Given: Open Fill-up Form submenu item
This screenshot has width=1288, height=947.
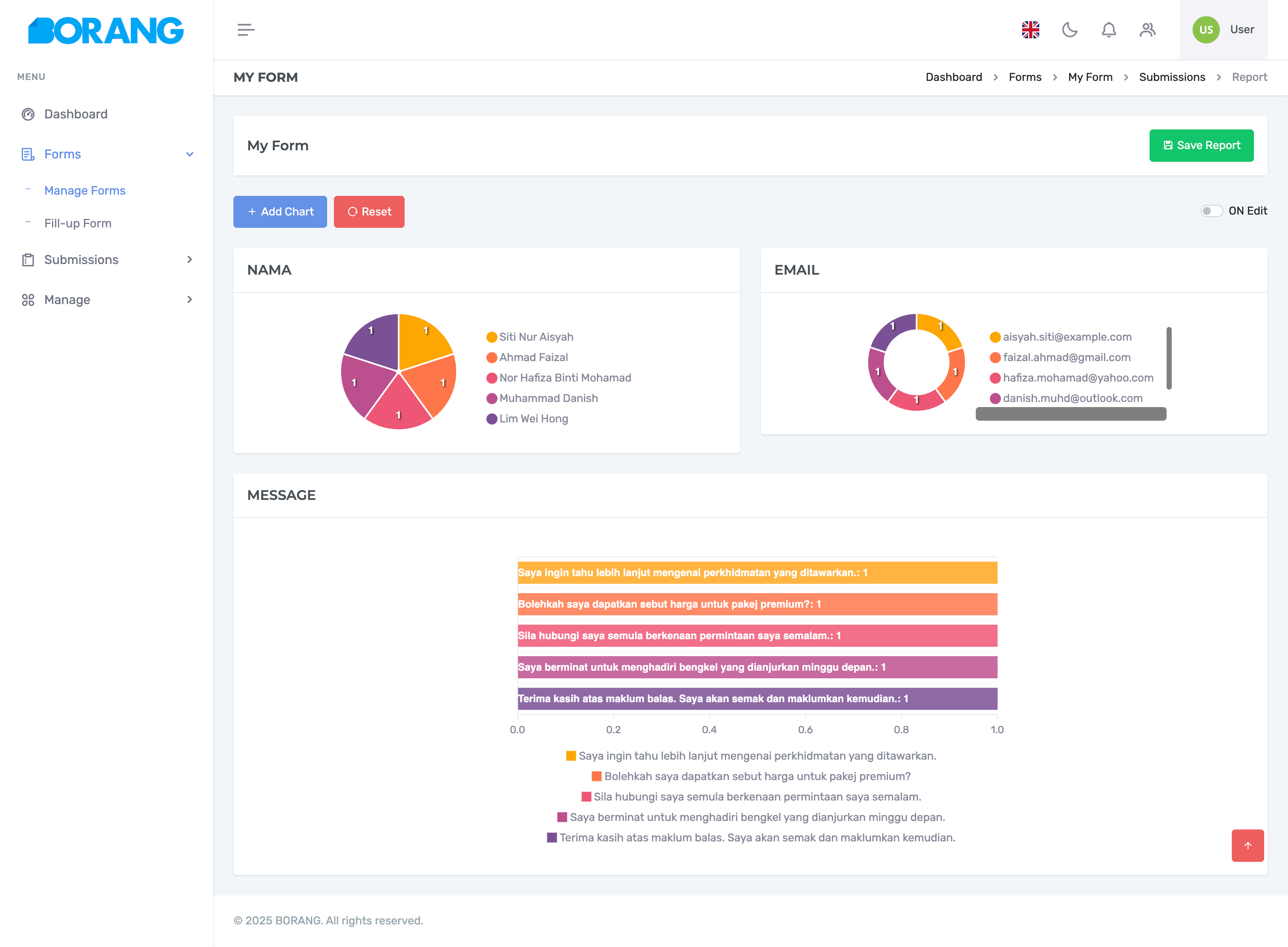Looking at the screenshot, I should [x=78, y=224].
